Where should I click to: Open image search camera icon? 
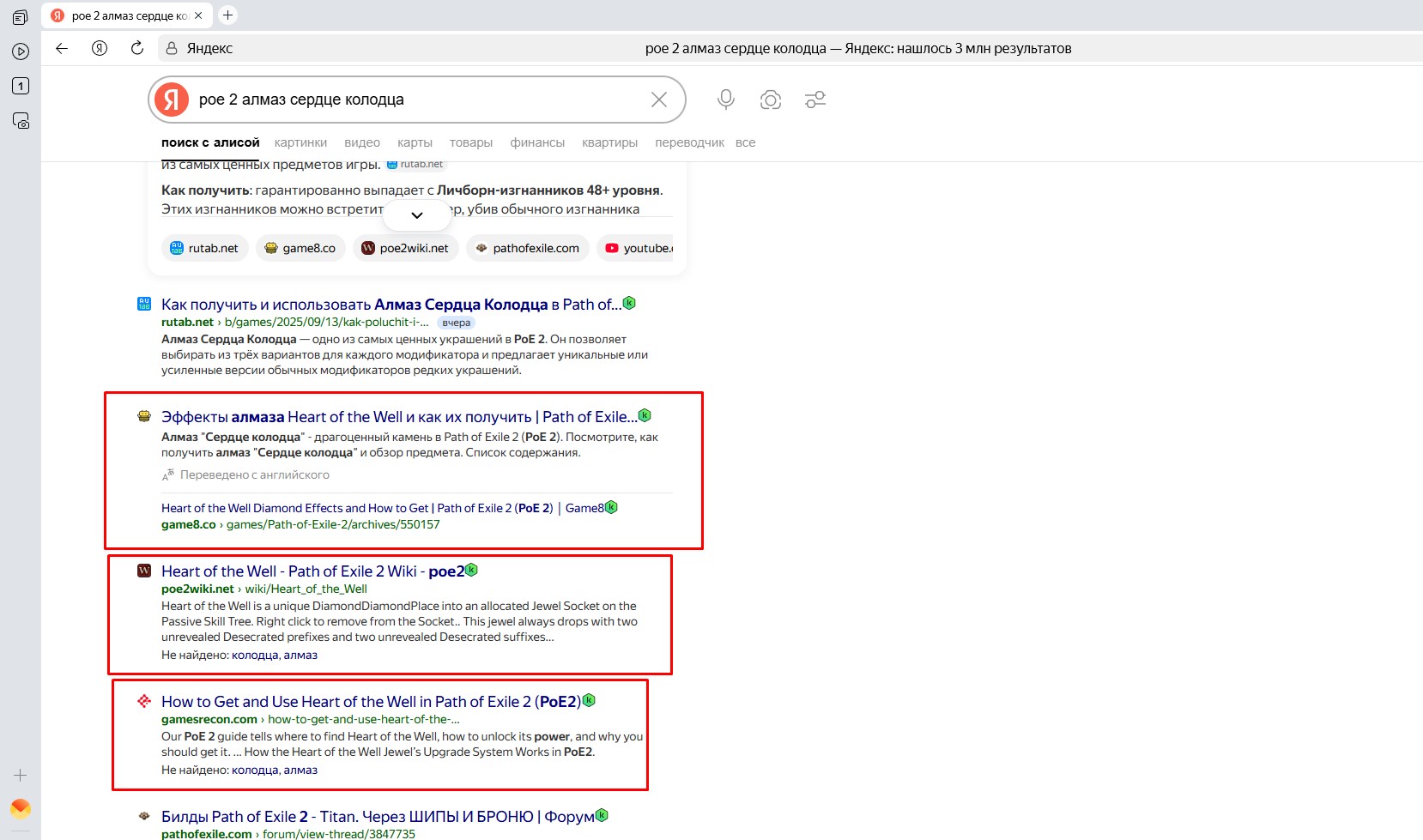770,100
